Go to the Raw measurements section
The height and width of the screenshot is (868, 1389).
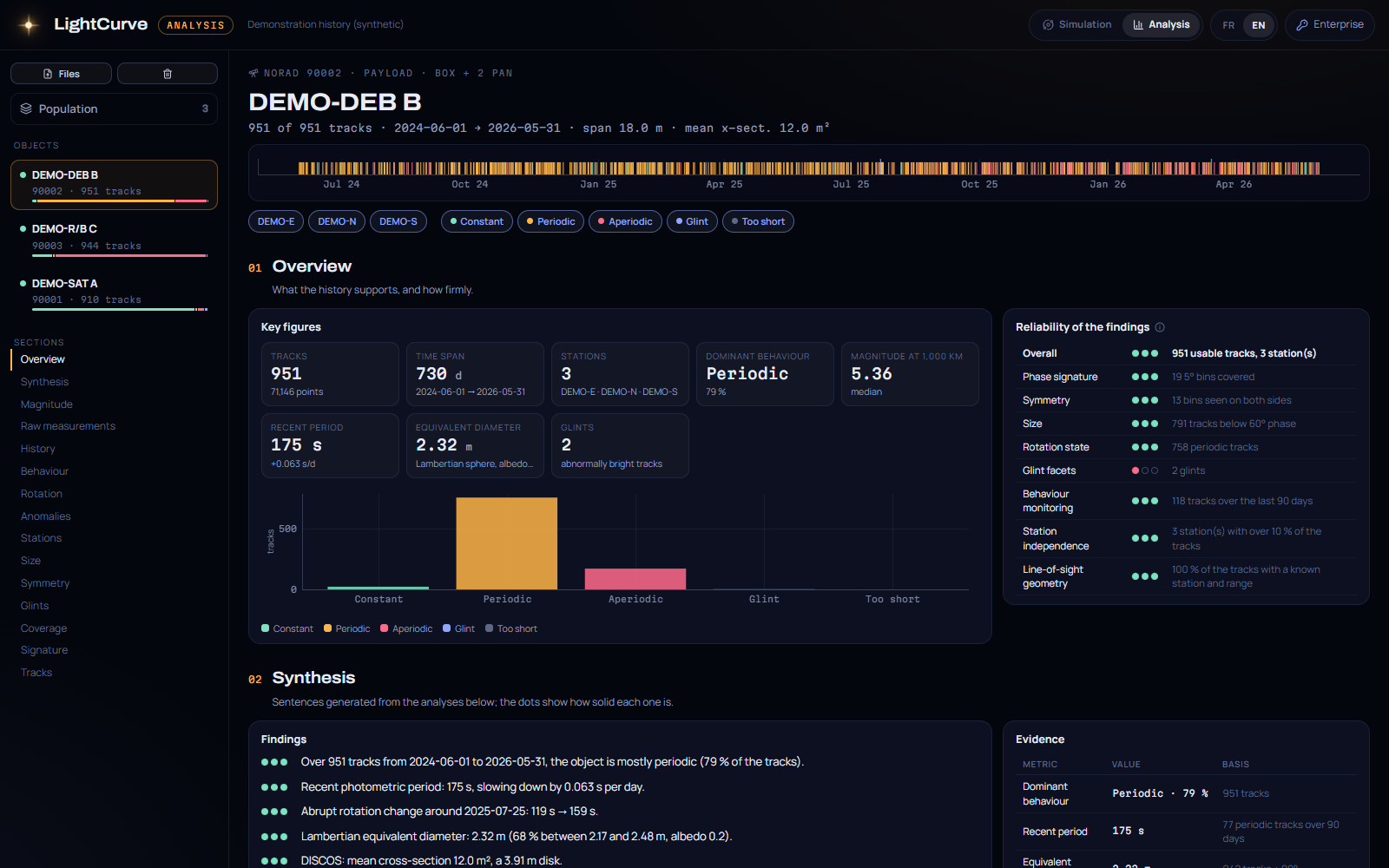click(x=68, y=426)
